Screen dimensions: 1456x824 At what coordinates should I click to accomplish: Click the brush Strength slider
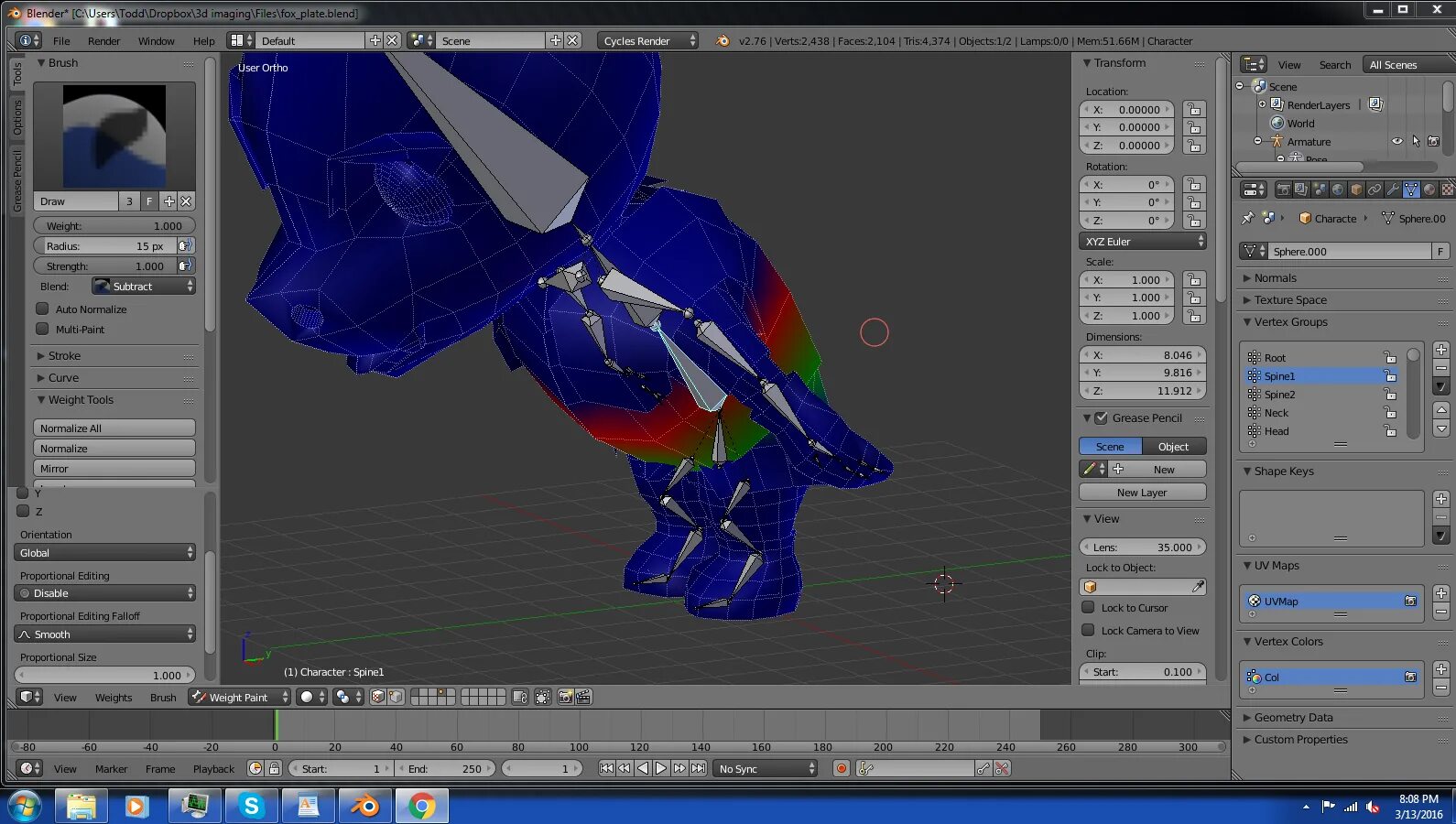coord(105,266)
